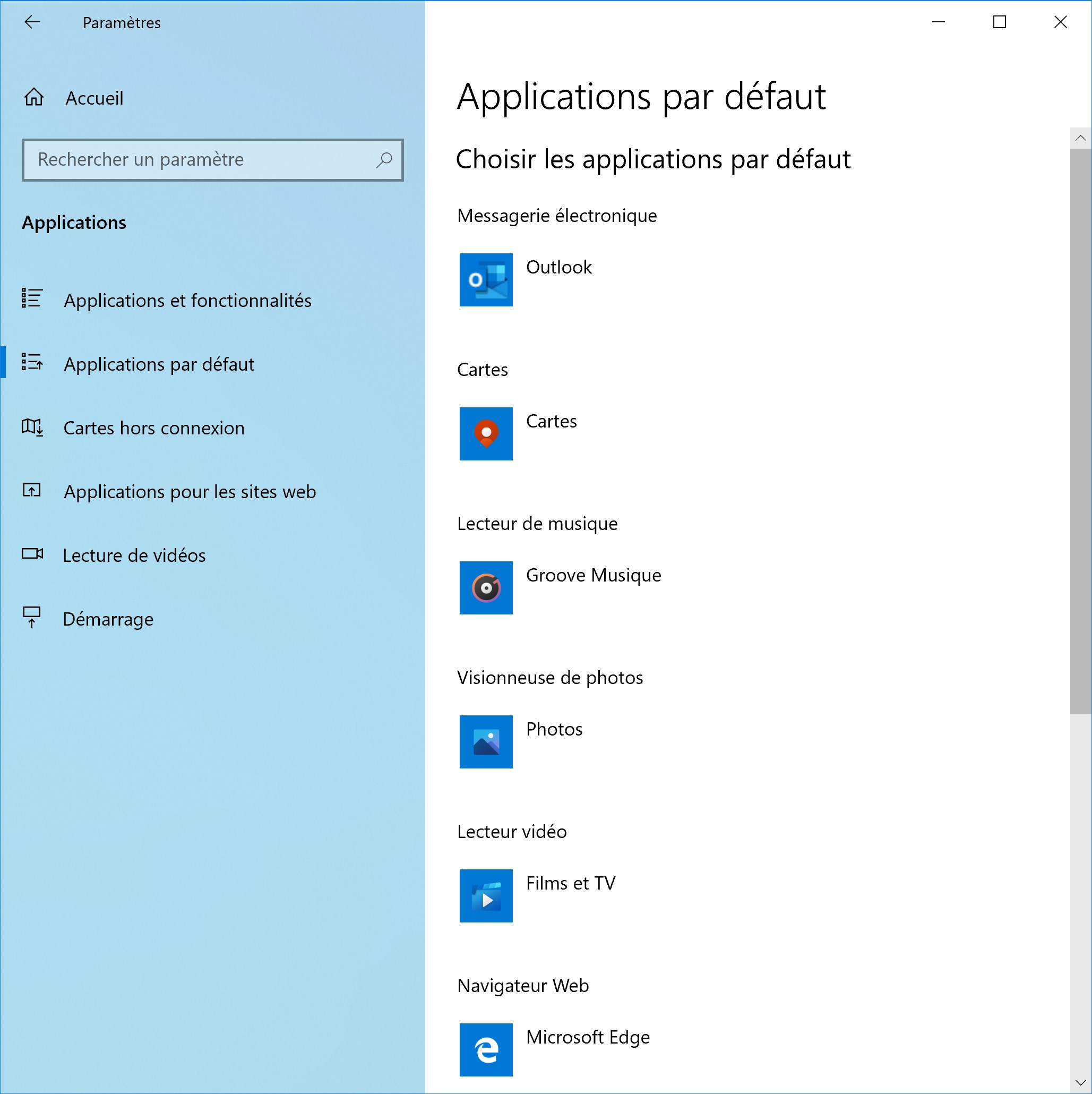Switch to Lecture de vidéos
The width and height of the screenshot is (1092, 1094).
[213, 555]
